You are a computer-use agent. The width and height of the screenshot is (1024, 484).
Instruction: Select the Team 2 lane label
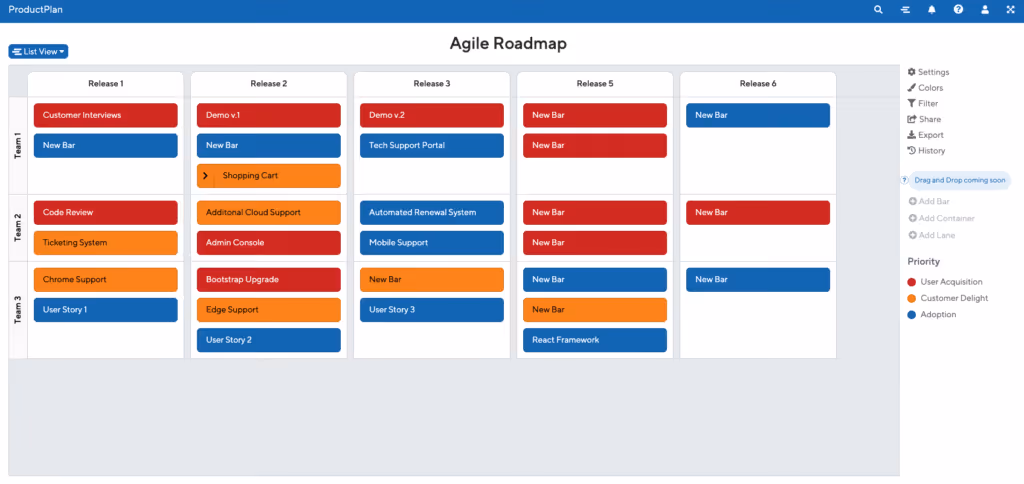[x=18, y=228]
